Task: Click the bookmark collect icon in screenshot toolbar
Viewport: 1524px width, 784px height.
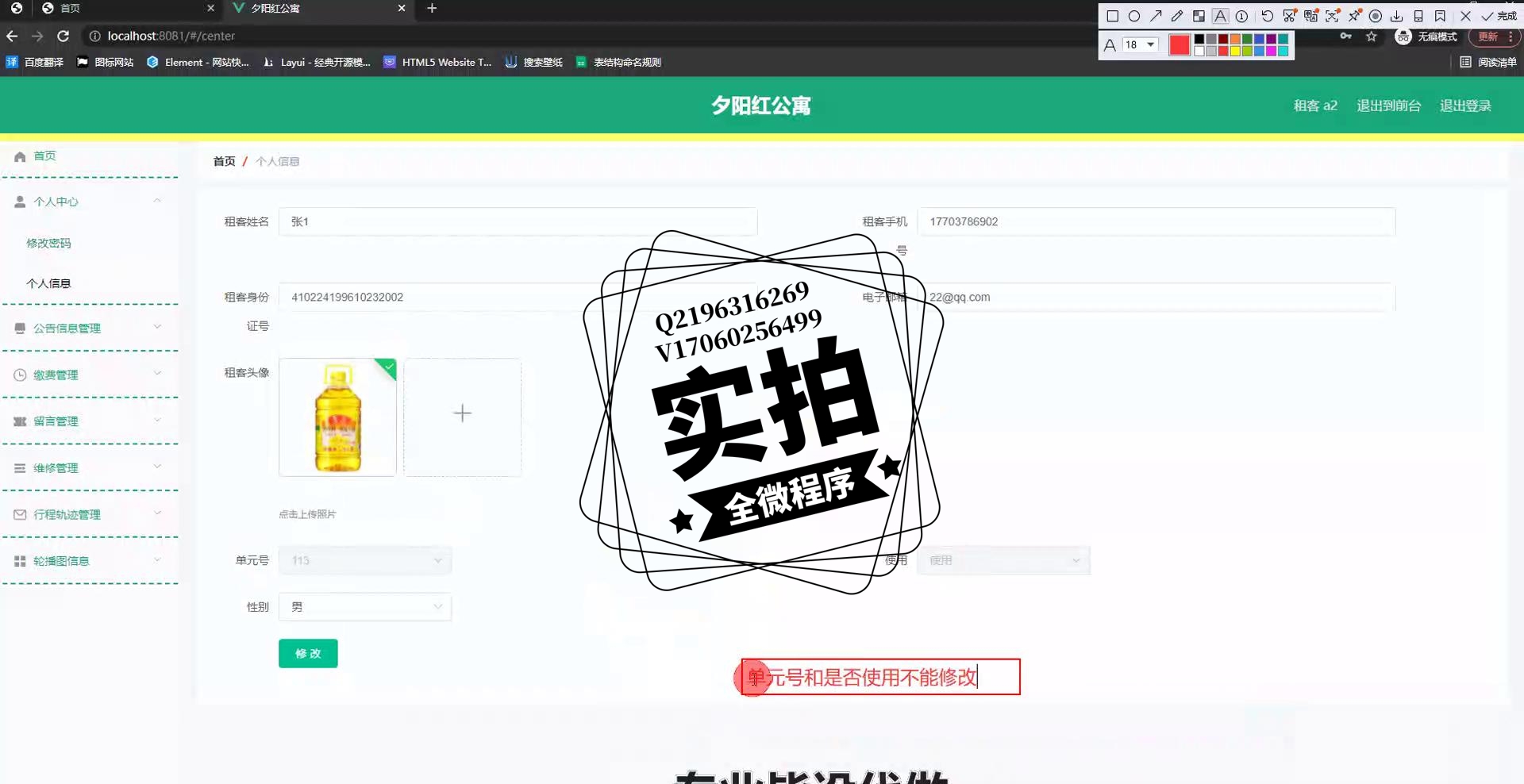Action: point(1440,16)
